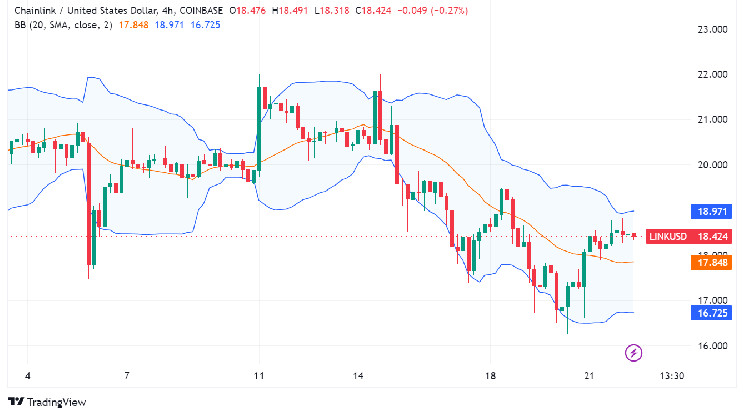This screenshot has width=745, height=417.
Task: Click the −0.049 (−0.27%) change value
Action: (x=405, y=11)
